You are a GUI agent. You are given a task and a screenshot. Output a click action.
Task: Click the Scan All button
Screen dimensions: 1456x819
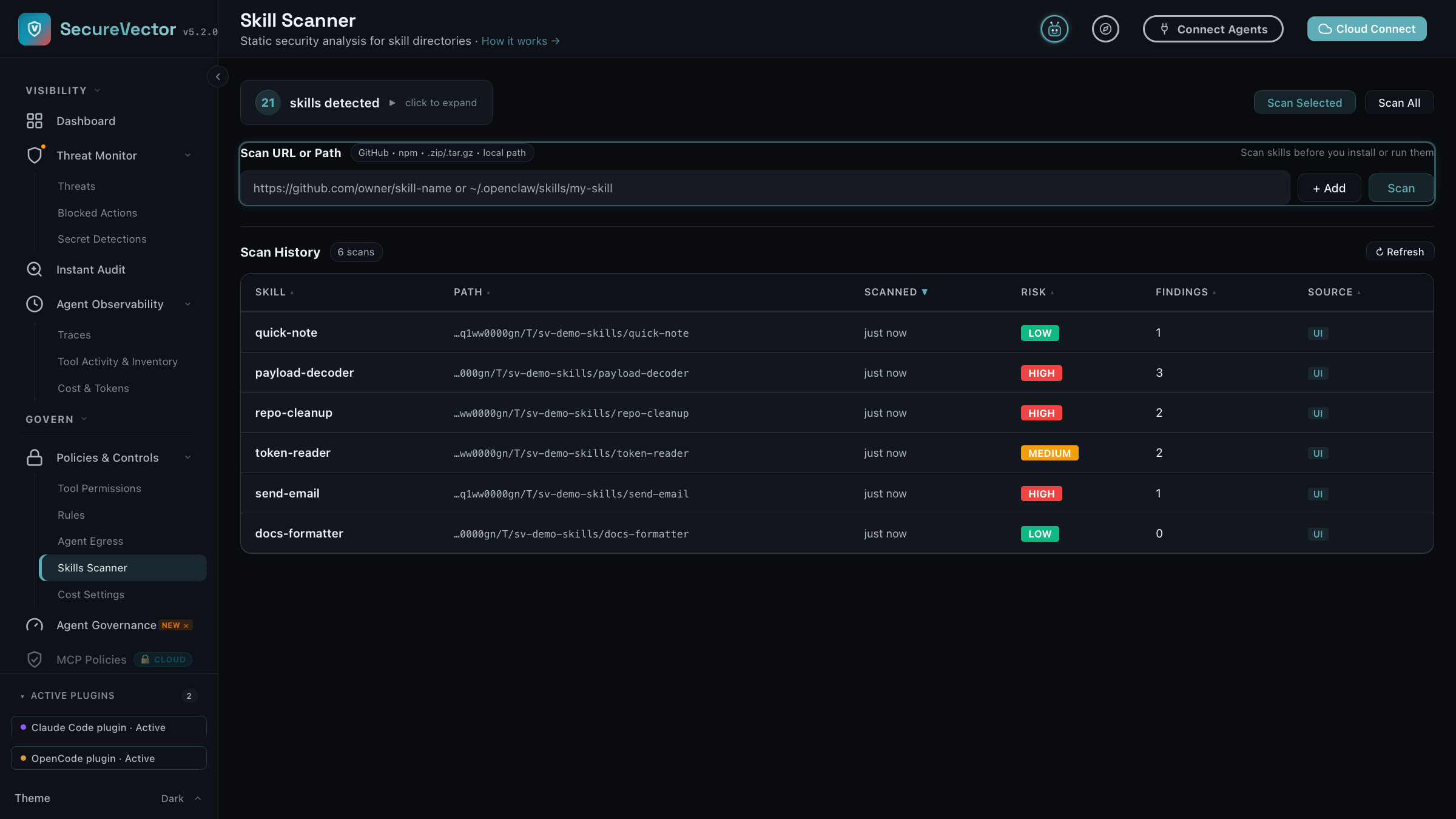[x=1399, y=103]
